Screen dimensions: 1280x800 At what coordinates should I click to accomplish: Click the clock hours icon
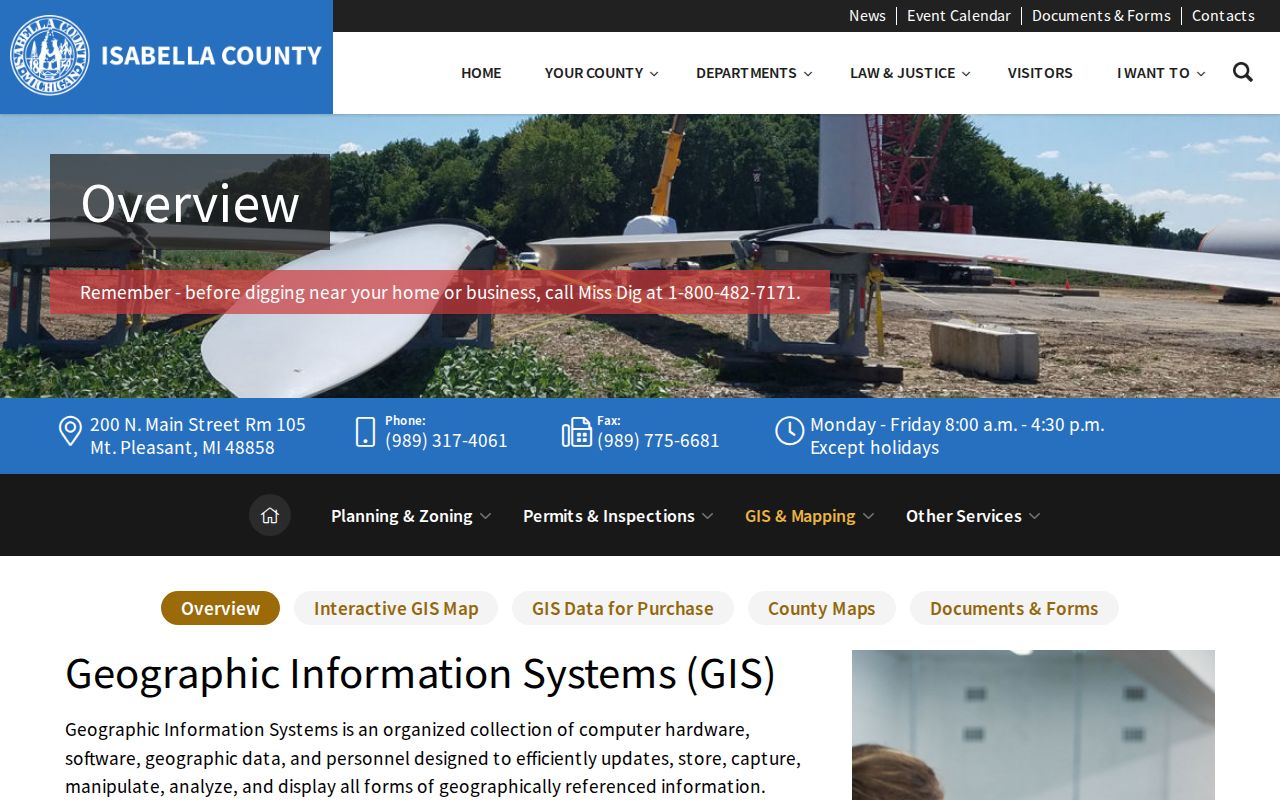[x=789, y=431]
